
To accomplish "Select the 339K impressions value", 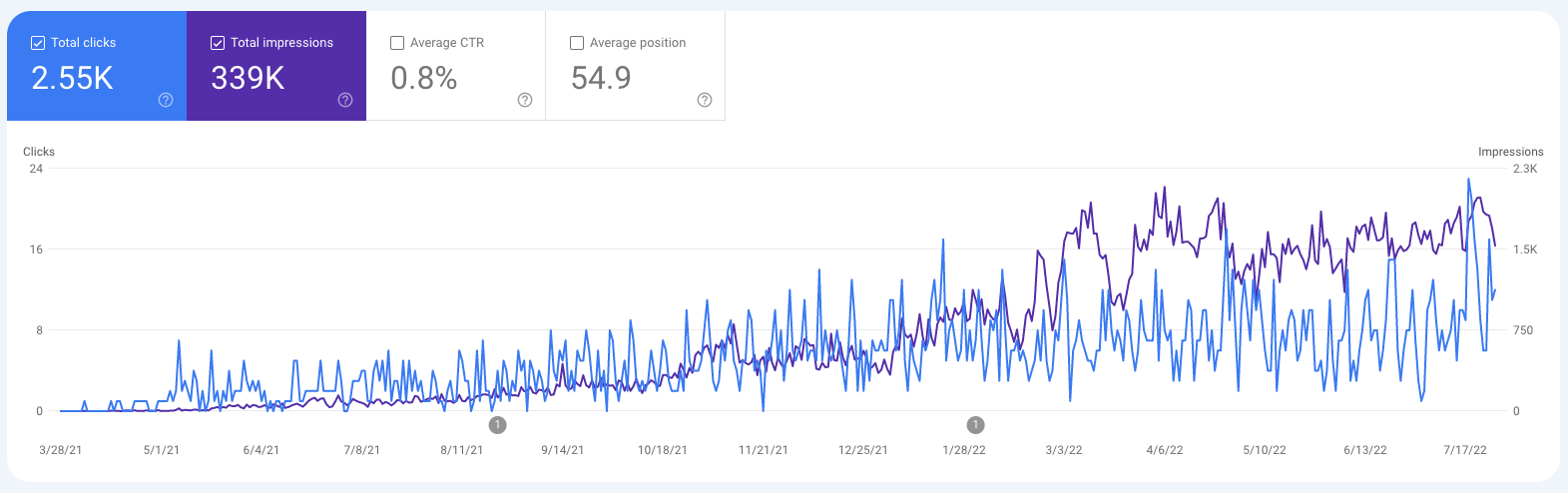I will click(x=248, y=78).
